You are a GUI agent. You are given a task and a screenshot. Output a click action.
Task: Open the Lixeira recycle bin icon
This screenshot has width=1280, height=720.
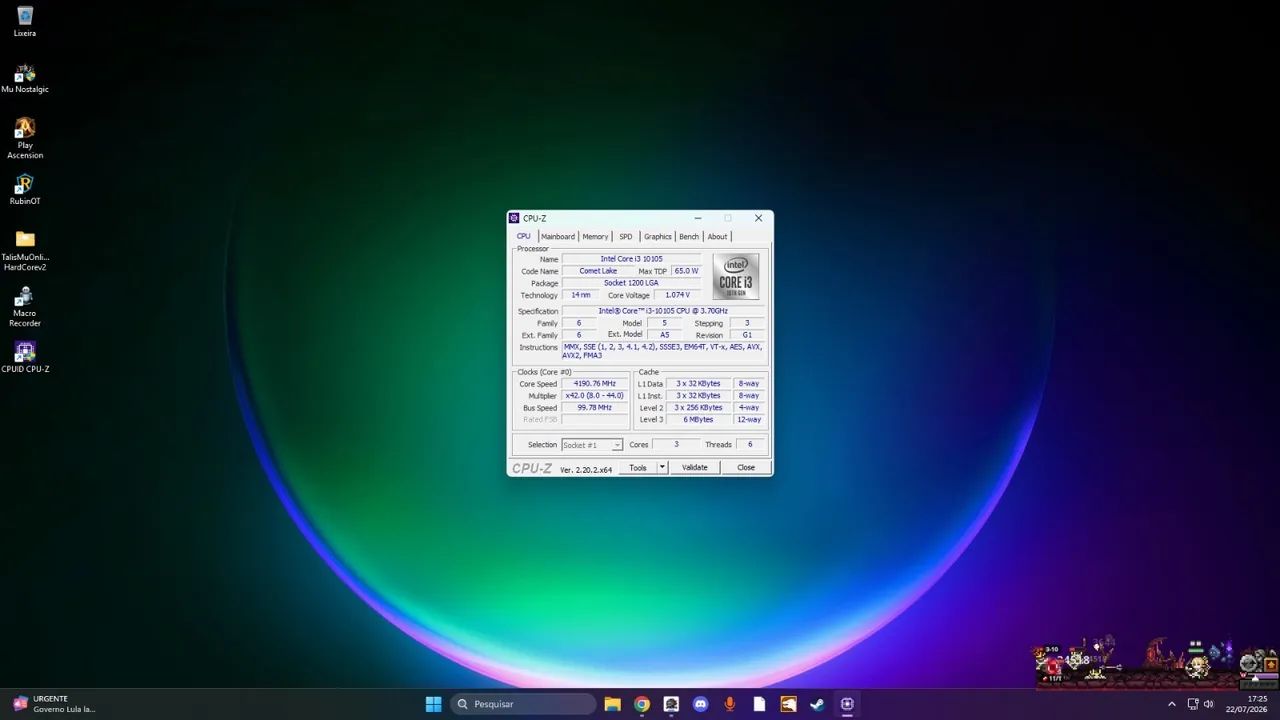25,21
